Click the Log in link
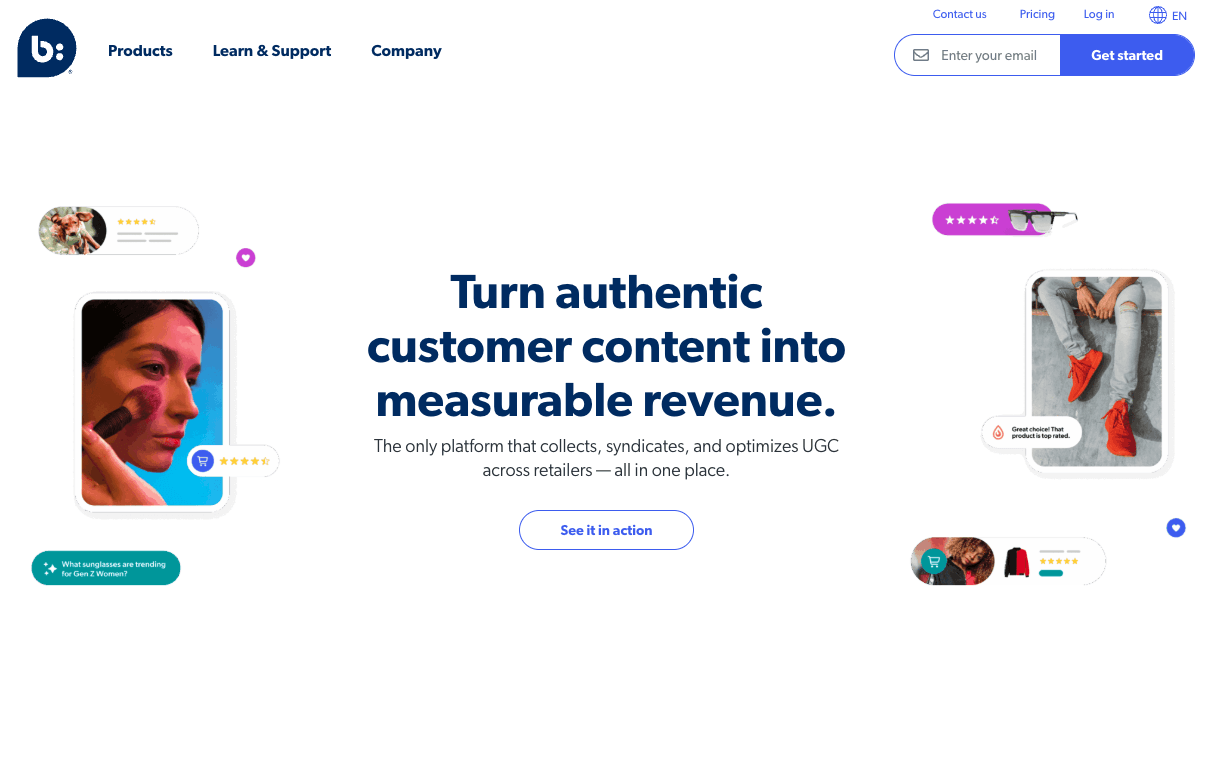The height and width of the screenshot is (782, 1212). [x=1098, y=14]
